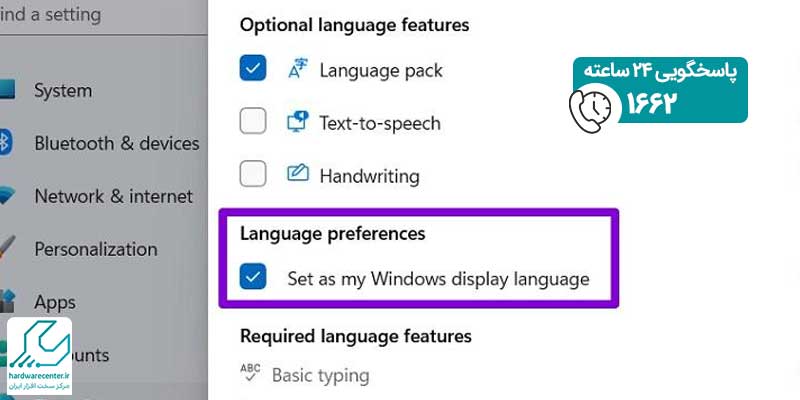
Task: Click the Language pack icon
Action: (299, 70)
